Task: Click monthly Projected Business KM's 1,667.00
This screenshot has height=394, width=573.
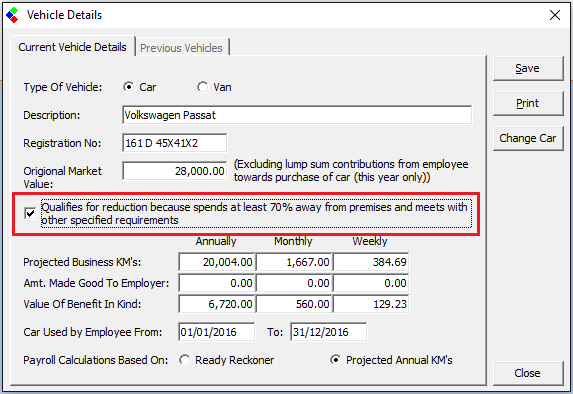Action: pos(294,262)
